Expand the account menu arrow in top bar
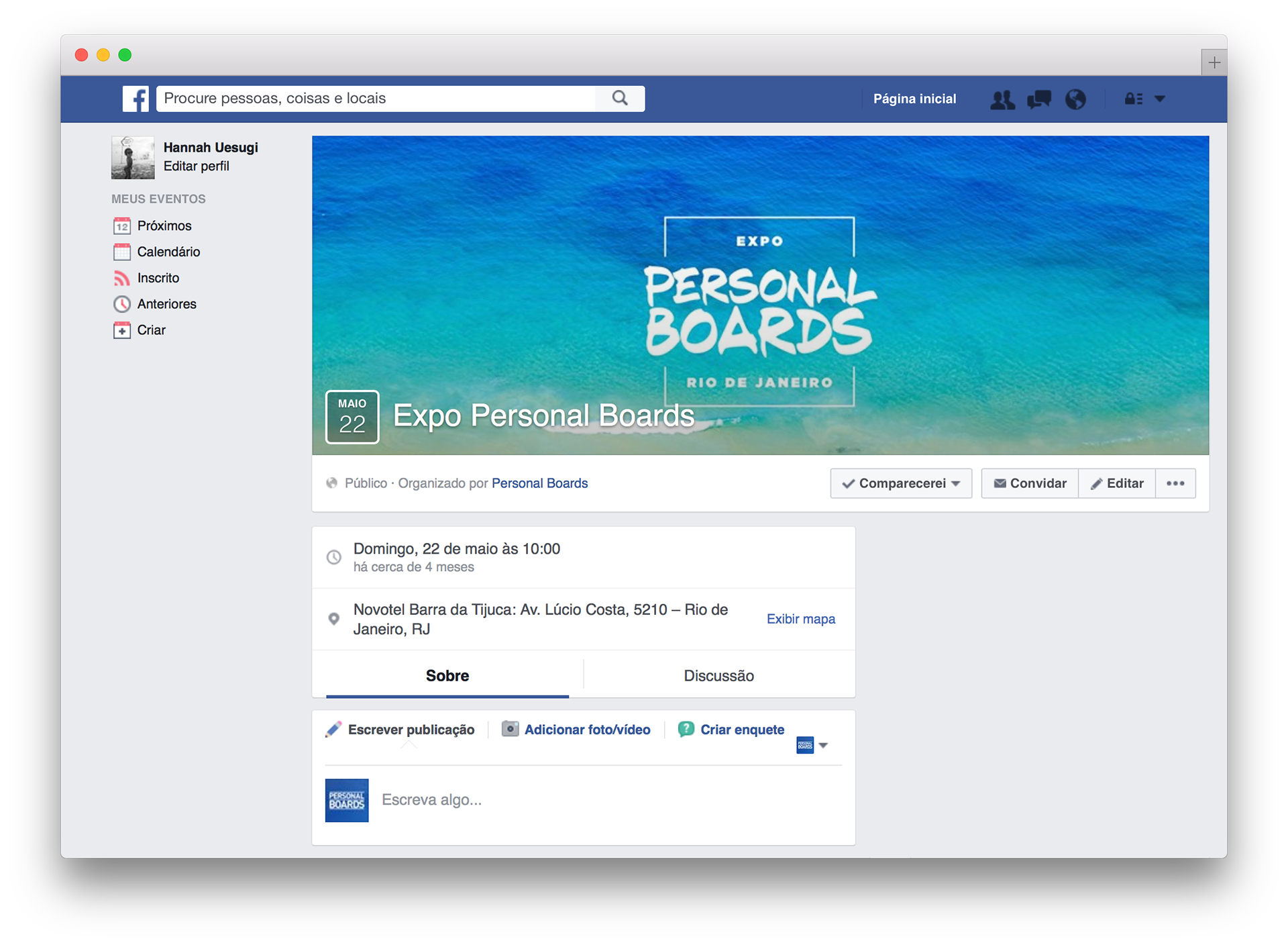Viewport: 1288px width, 945px height. pyautogui.click(x=1160, y=99)
